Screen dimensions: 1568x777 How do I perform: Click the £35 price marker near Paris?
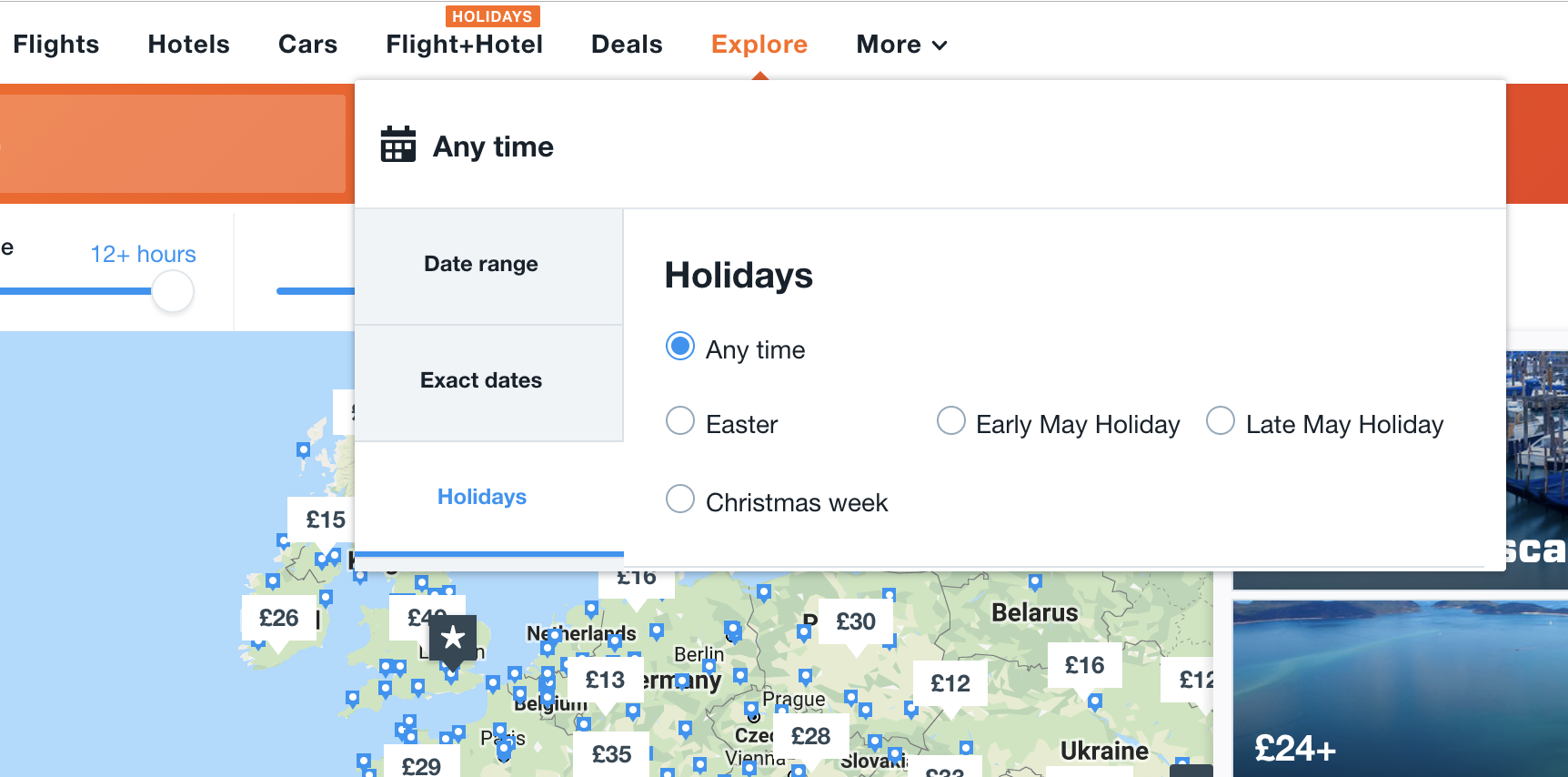pyautogui.click(x=611, y=754)
